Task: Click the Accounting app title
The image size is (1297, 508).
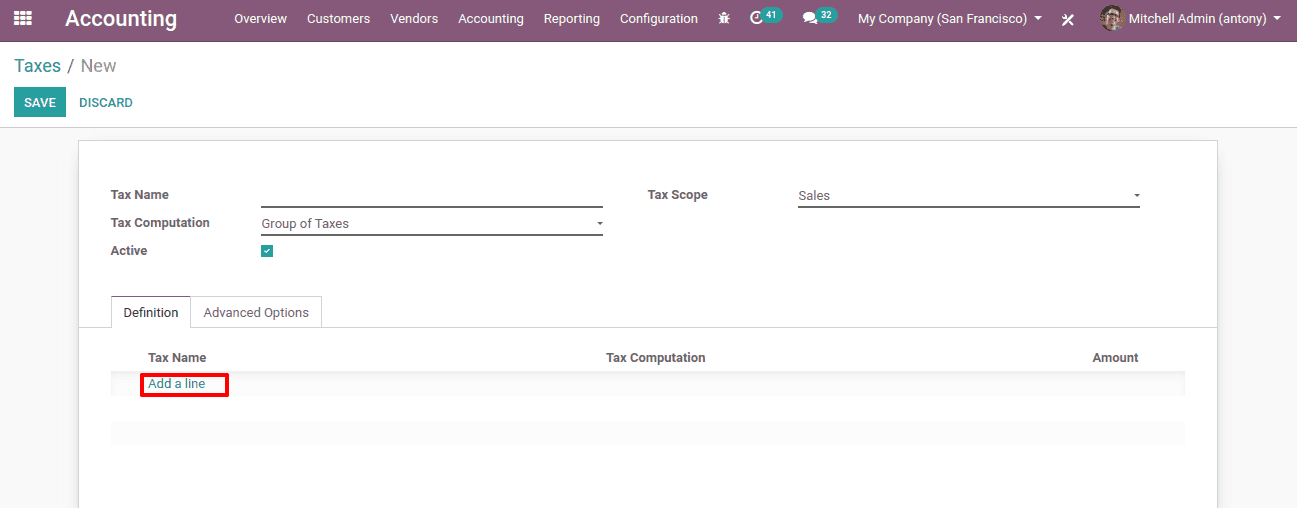Action: [121, 18]
